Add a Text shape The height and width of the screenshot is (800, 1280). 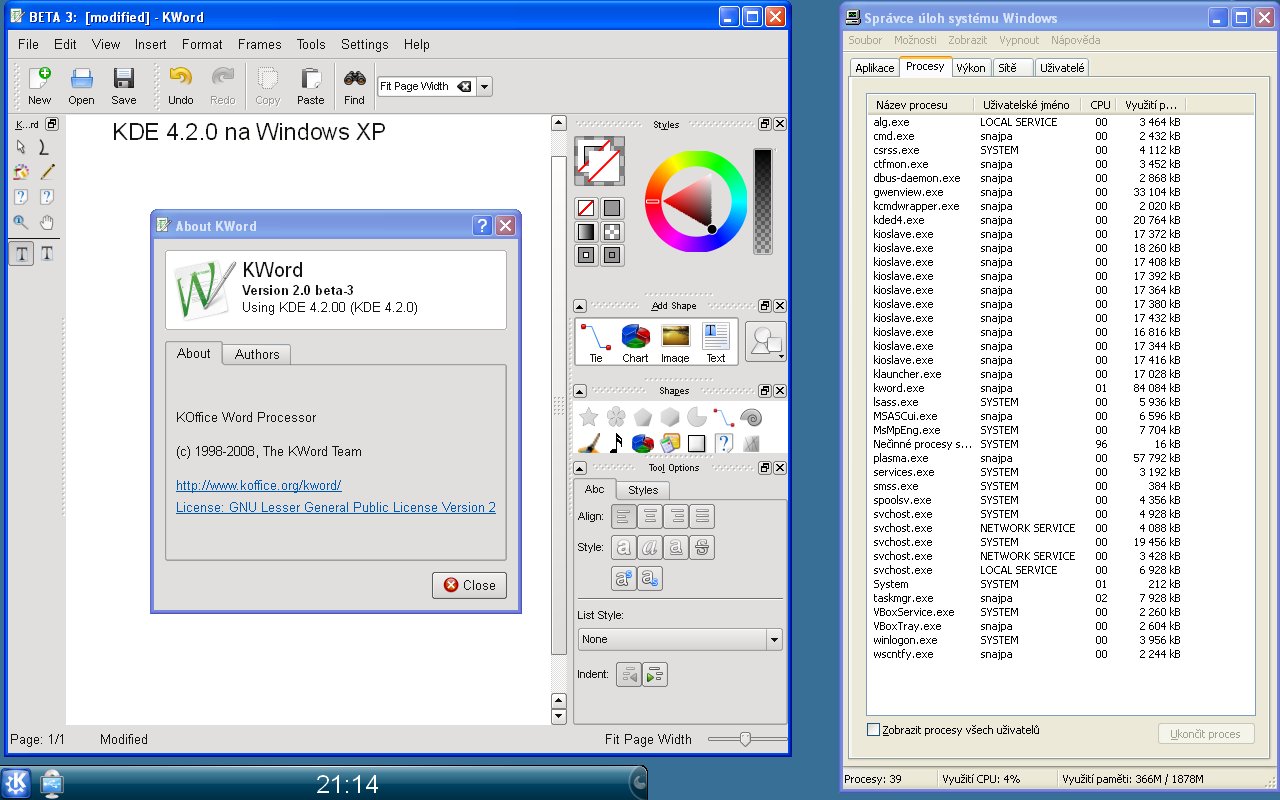tap(716, 342)
